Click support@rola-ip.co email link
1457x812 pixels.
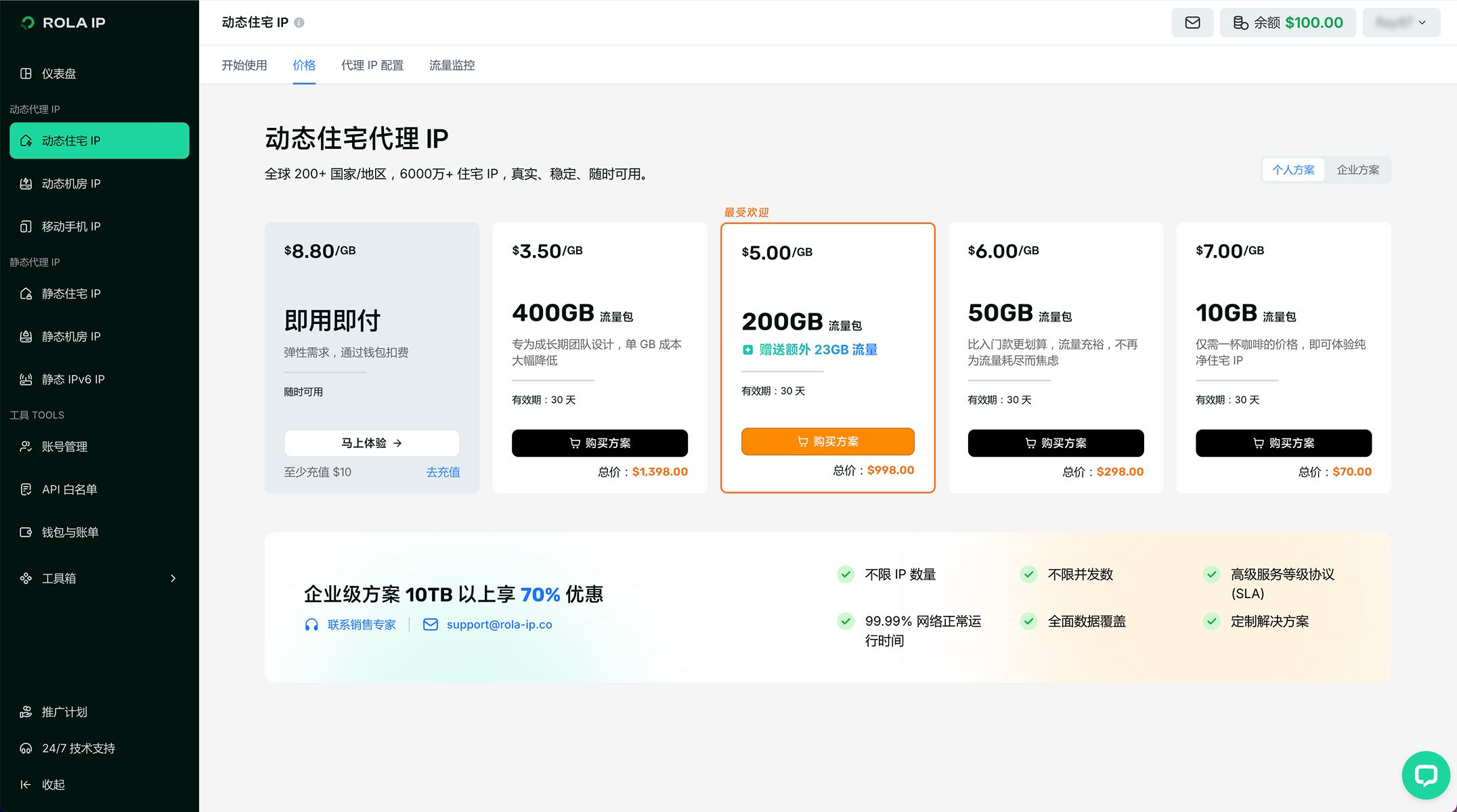tap(499, 625)
